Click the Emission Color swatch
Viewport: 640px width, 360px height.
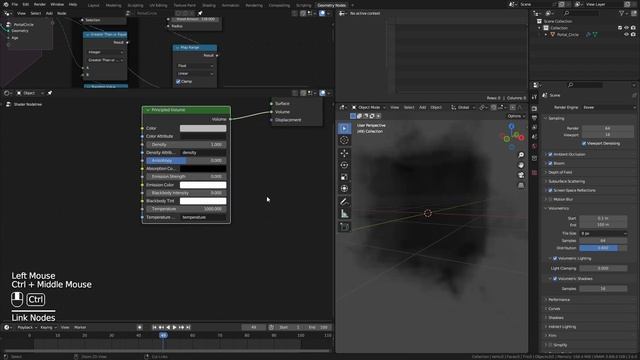203,185
